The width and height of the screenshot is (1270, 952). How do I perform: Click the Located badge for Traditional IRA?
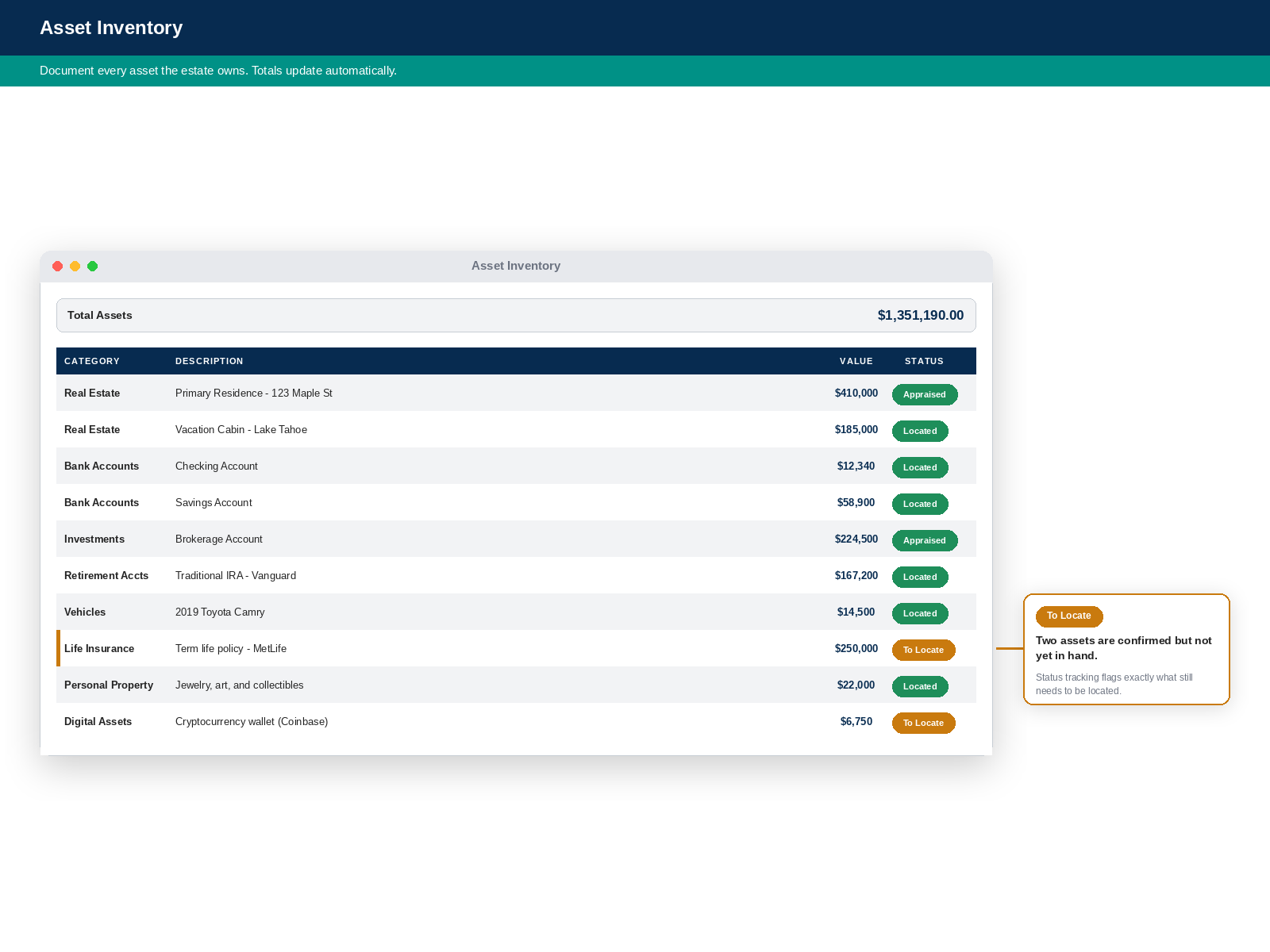click(920, 577)
